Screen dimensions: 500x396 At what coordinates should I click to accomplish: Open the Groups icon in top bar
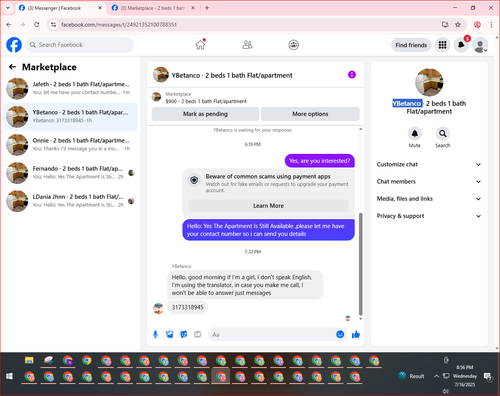tap(293, 45)
